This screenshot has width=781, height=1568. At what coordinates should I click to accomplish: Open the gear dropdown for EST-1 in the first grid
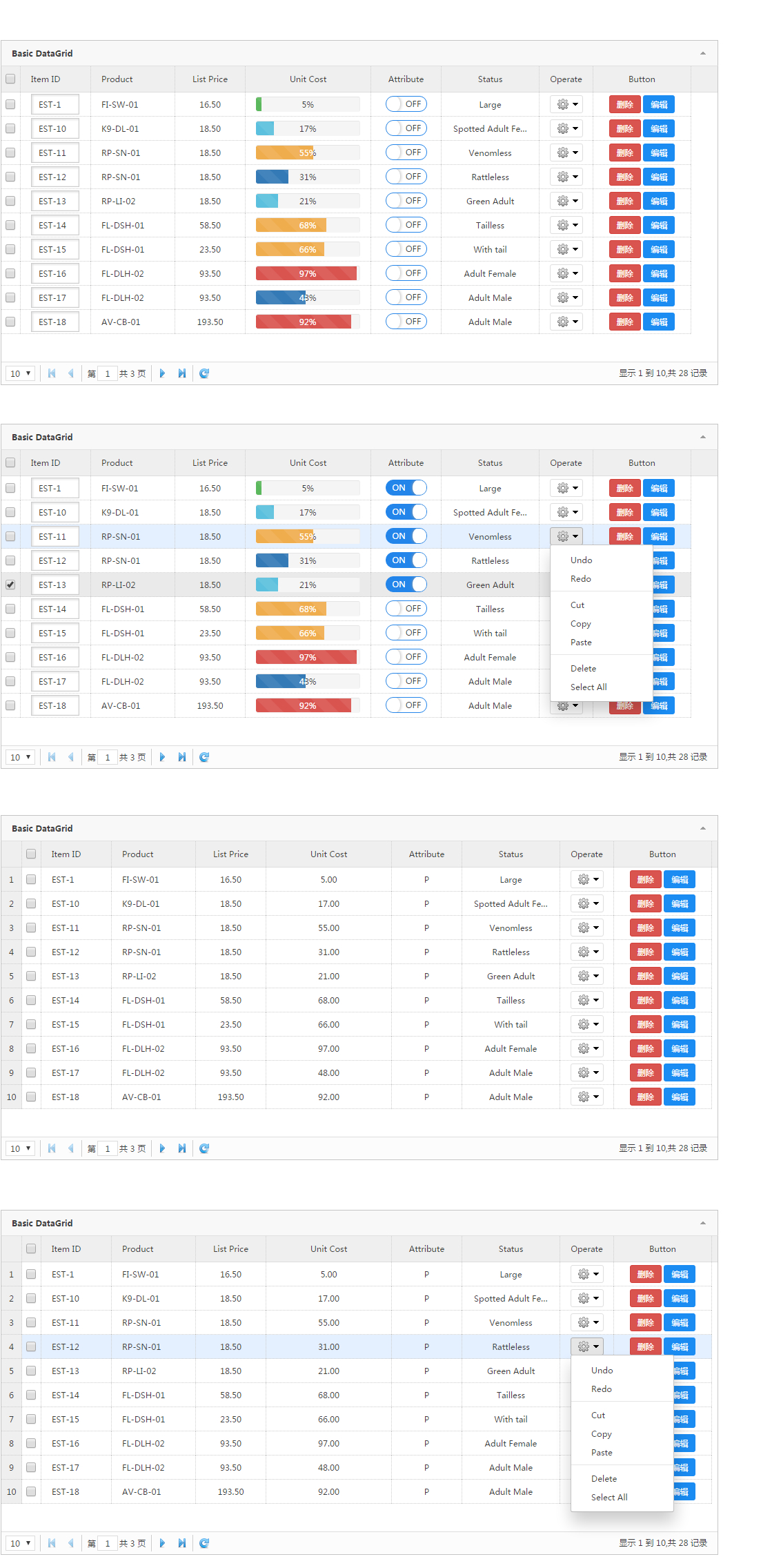(566, 104)
